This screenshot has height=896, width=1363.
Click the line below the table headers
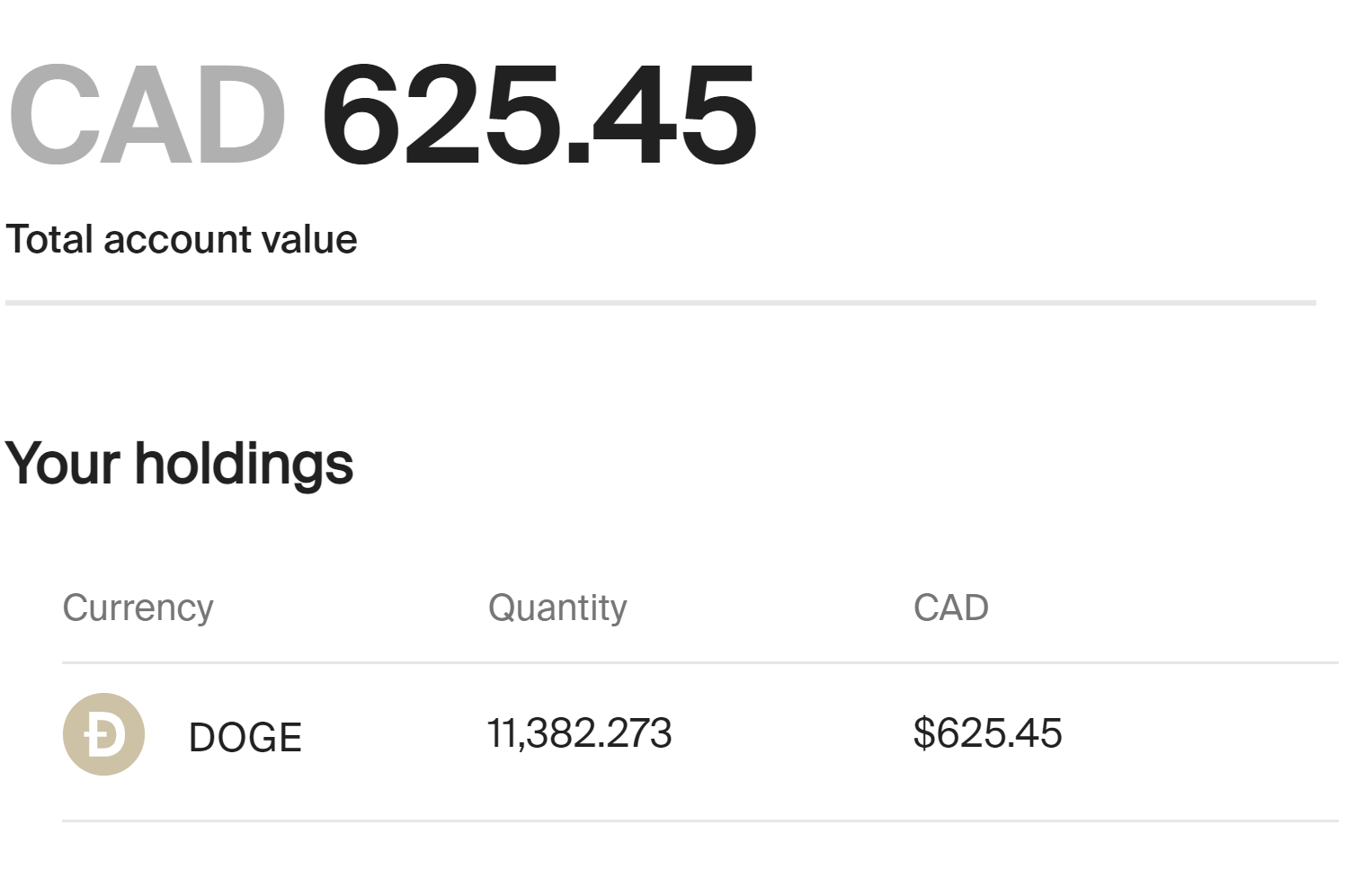coord(699,663)
